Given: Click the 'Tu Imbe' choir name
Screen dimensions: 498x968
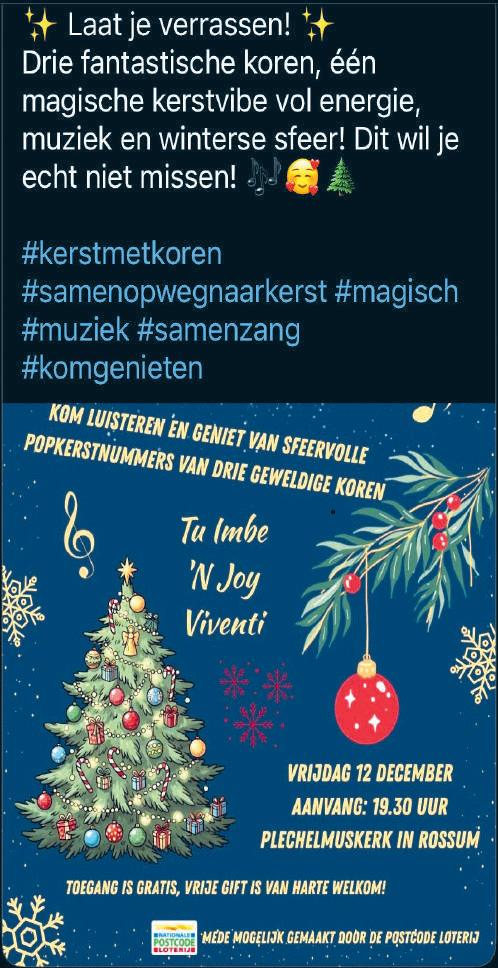Looking at the screenshot, I should [224, 533].
